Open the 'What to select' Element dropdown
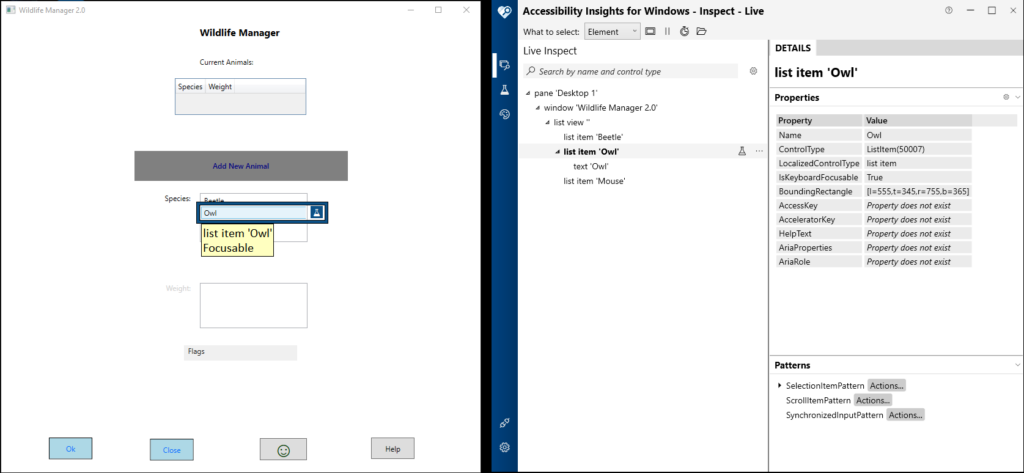The image size is (1024, 473). [x=613, y=31]
